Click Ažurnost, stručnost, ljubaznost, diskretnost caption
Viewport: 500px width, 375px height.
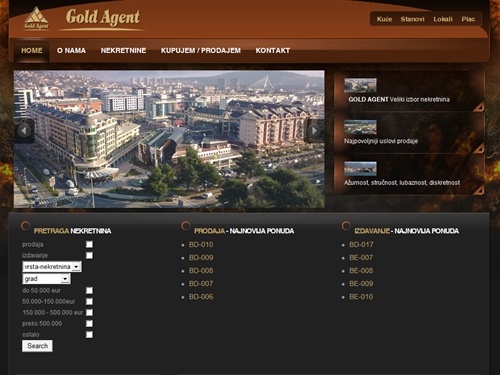tap(402, 183)
